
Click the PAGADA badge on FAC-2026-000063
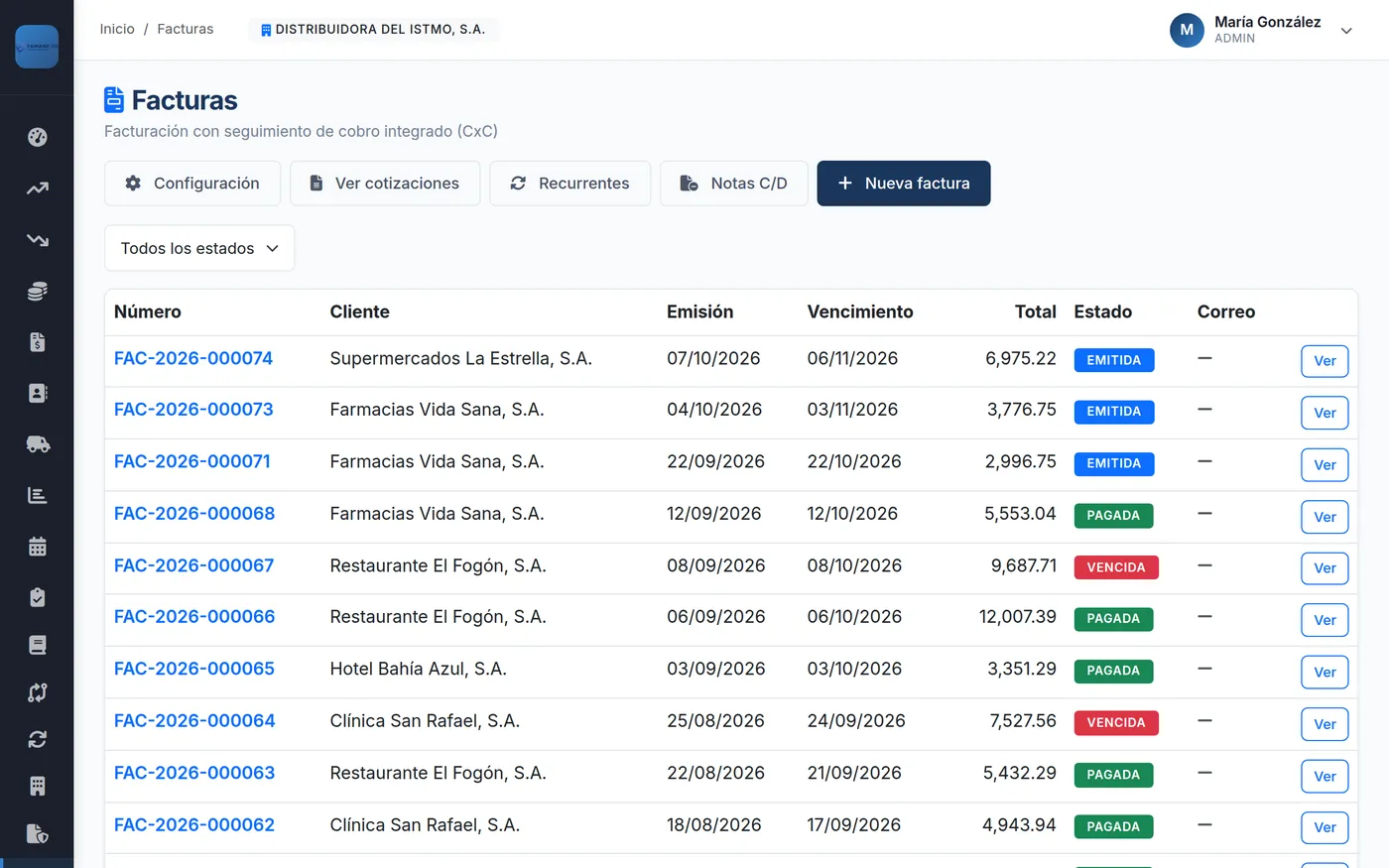[x=1113, y=775]
